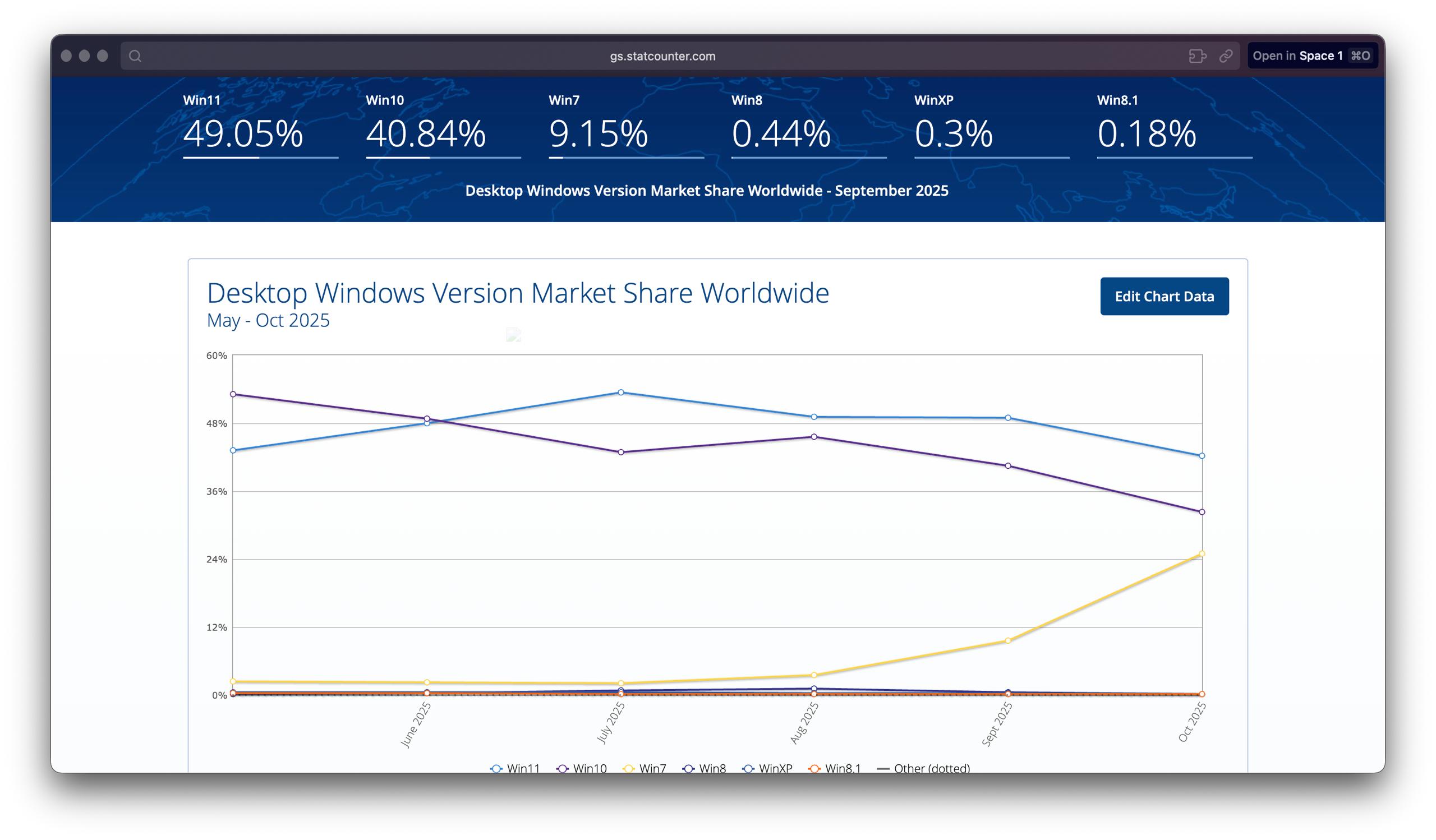
Task: Click the Win10 legend marker icon
Action: tap(563, 768)
